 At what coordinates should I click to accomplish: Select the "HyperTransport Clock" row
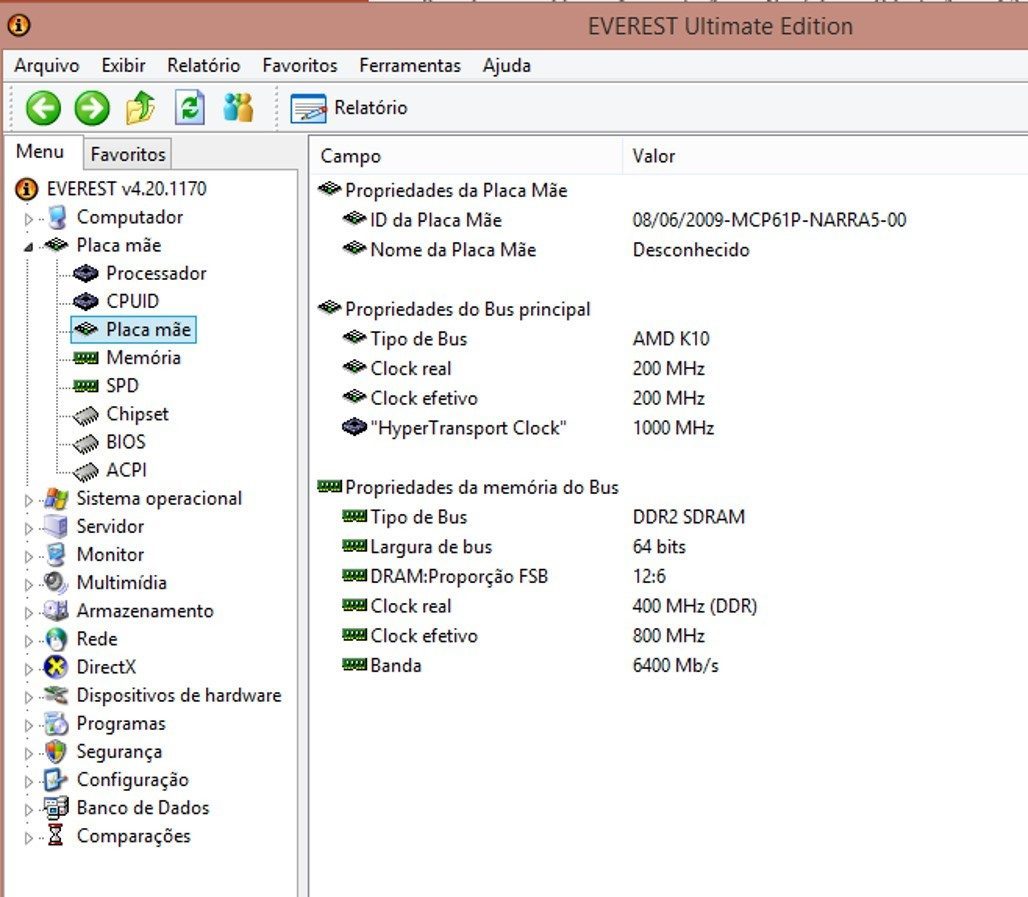click(x=528, y=428)
